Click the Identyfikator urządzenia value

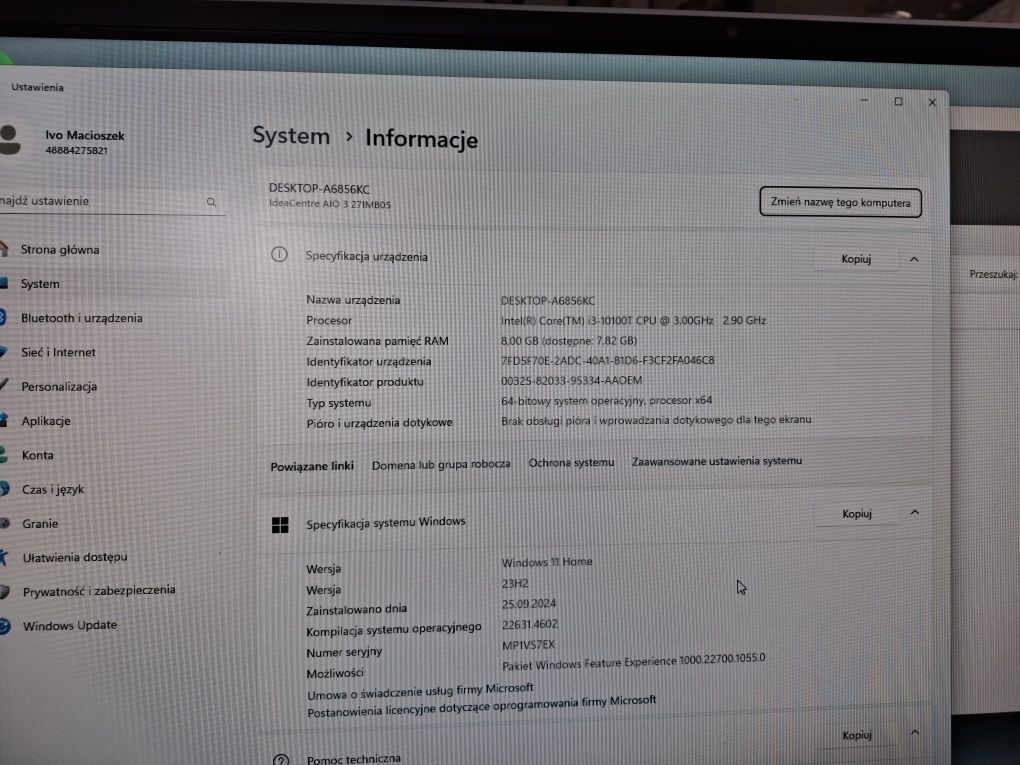point(608,360)
